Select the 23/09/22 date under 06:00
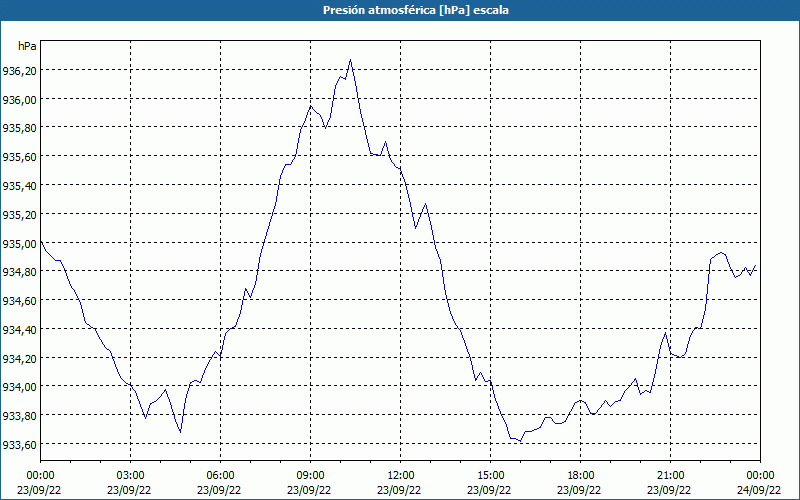The height and width of the screenshot is (500, 800). (x=219, y=490)
